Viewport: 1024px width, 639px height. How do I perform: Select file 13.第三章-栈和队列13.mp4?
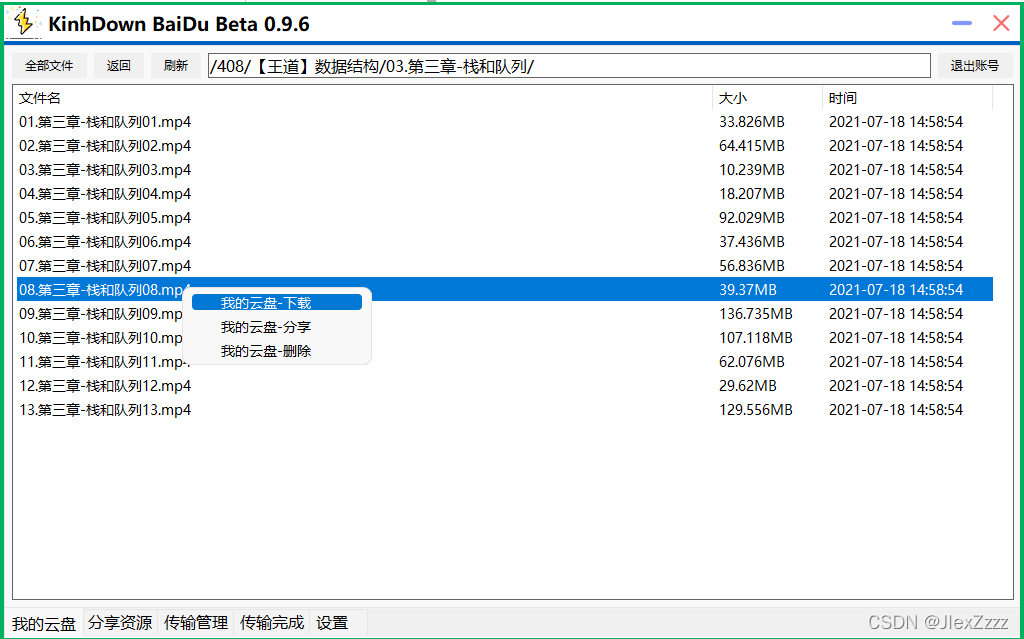point(105,410)
